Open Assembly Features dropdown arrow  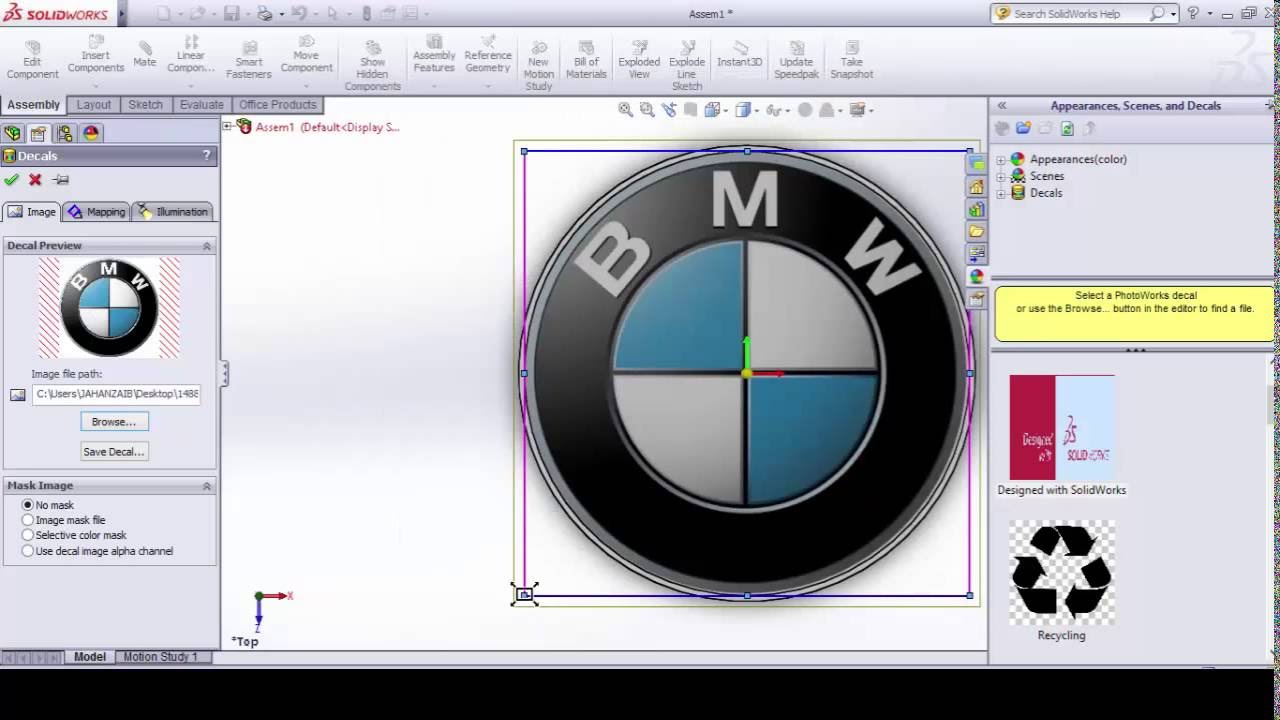coord(434,84)
